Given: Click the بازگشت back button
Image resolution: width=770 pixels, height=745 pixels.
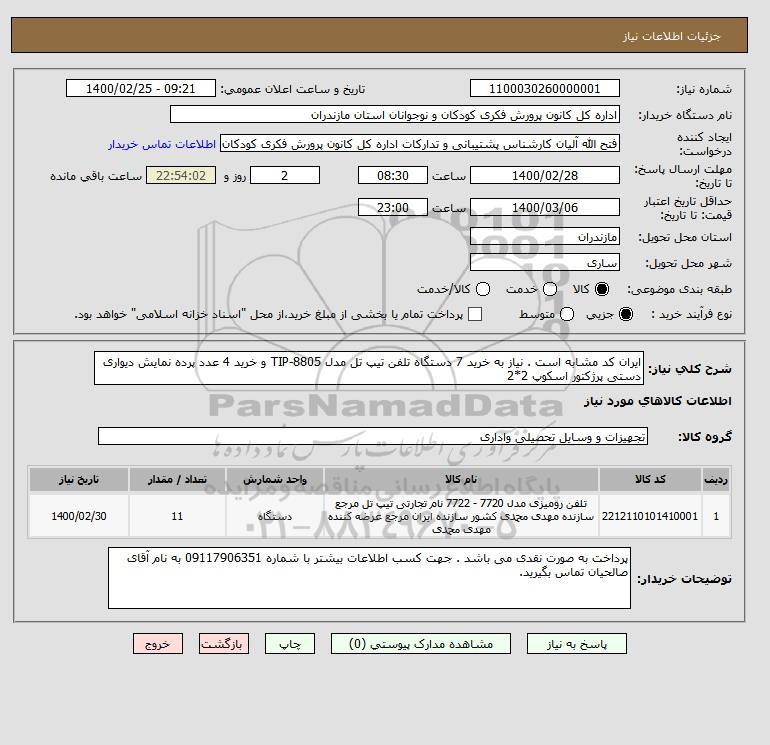Looking at the screenshot, I should coord(224,644).
